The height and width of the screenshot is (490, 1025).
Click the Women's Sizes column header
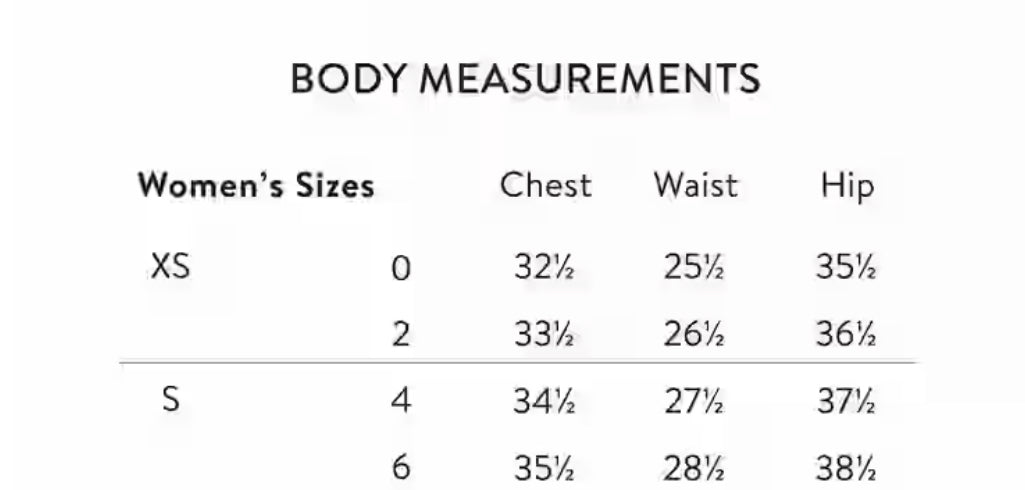[256, 186]
